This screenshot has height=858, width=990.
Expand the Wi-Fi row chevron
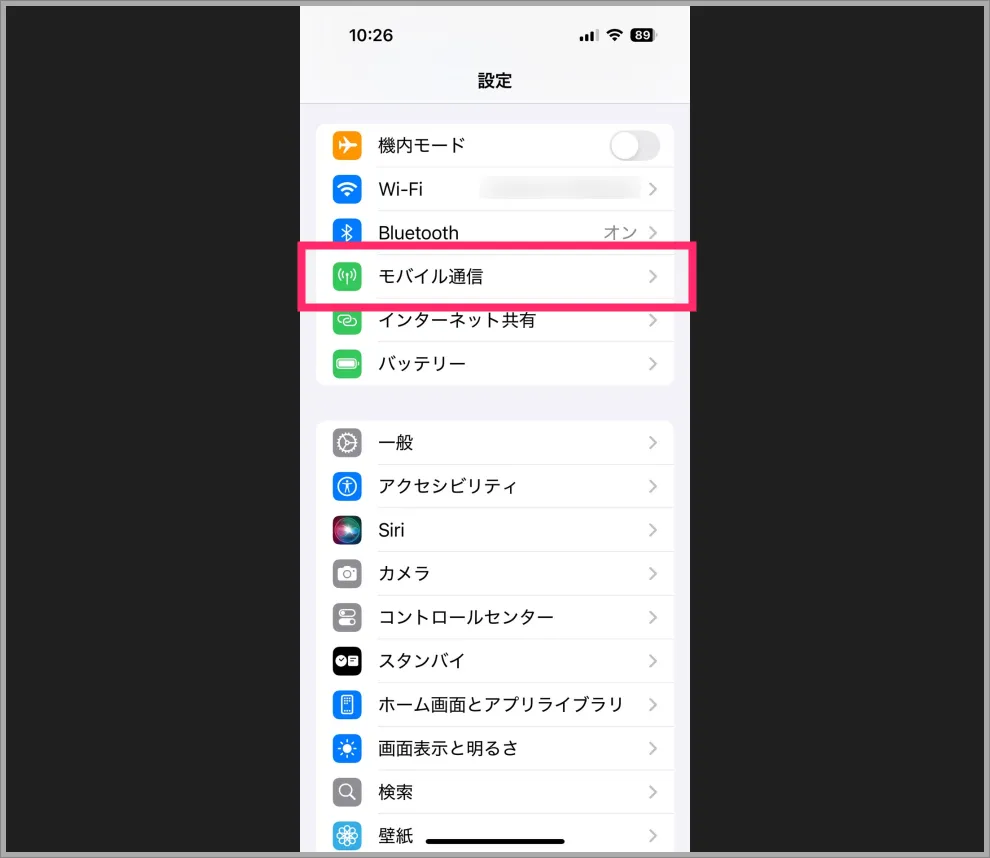(653, 189)
